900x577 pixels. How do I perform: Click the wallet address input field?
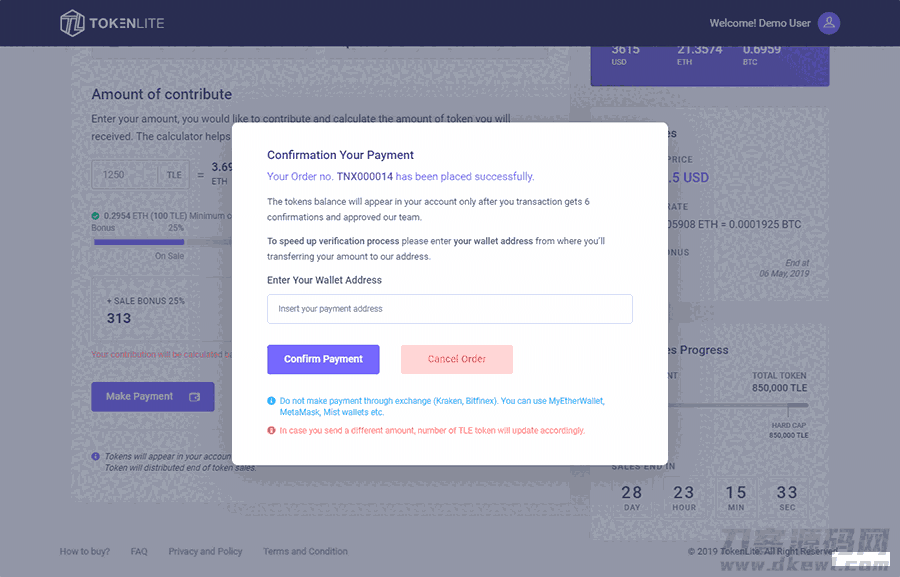click(x=449, y=309)
